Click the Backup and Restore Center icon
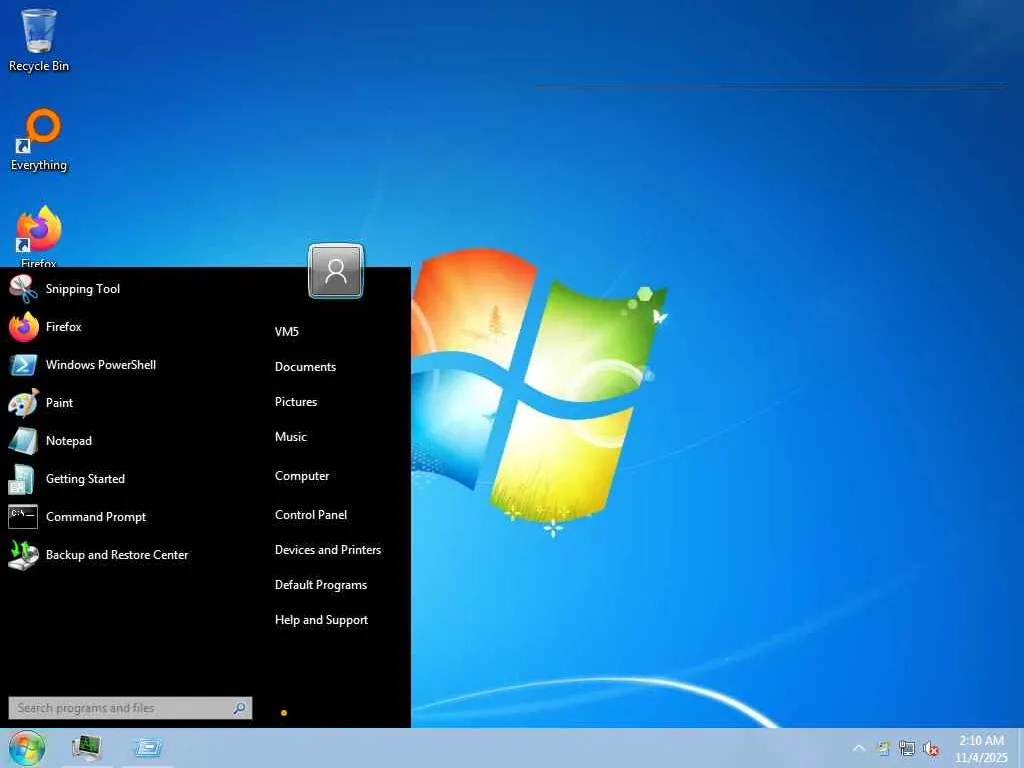This screenshot has width=1024, height=768. pyautogui.click(x=24, y=554)
